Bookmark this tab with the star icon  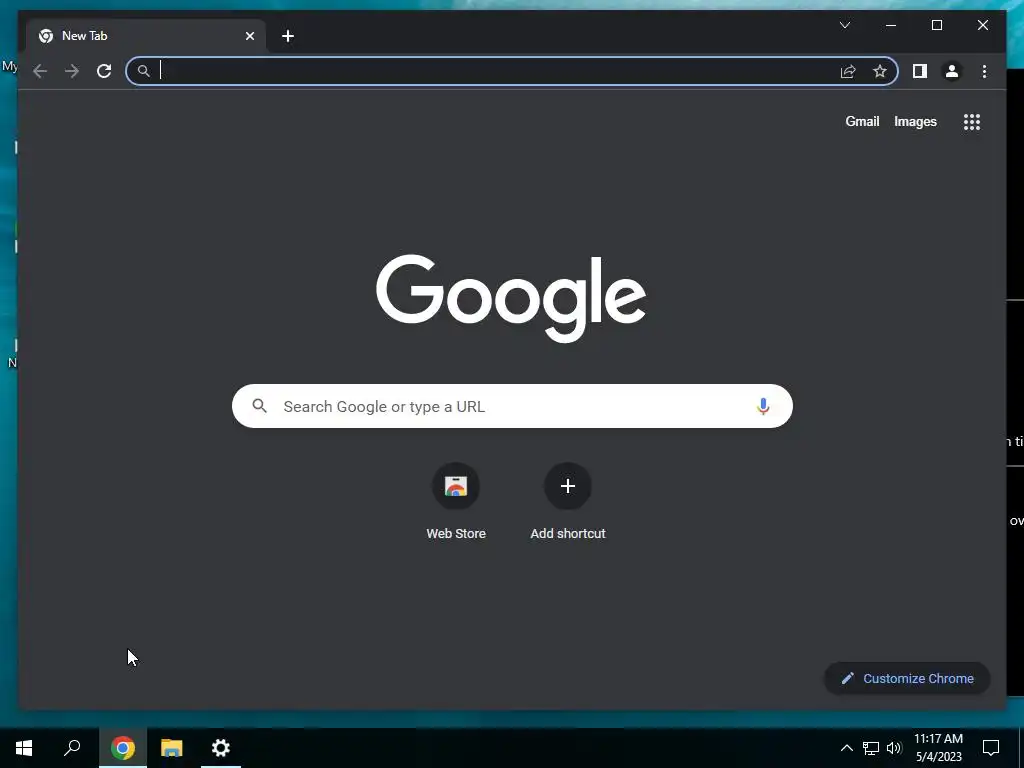click(880, 71)
